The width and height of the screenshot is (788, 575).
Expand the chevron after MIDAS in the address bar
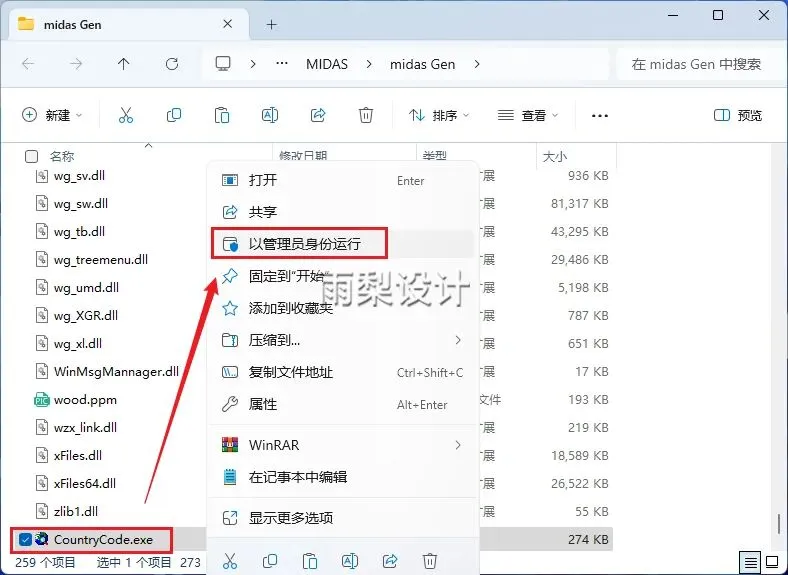click(369, 64)
